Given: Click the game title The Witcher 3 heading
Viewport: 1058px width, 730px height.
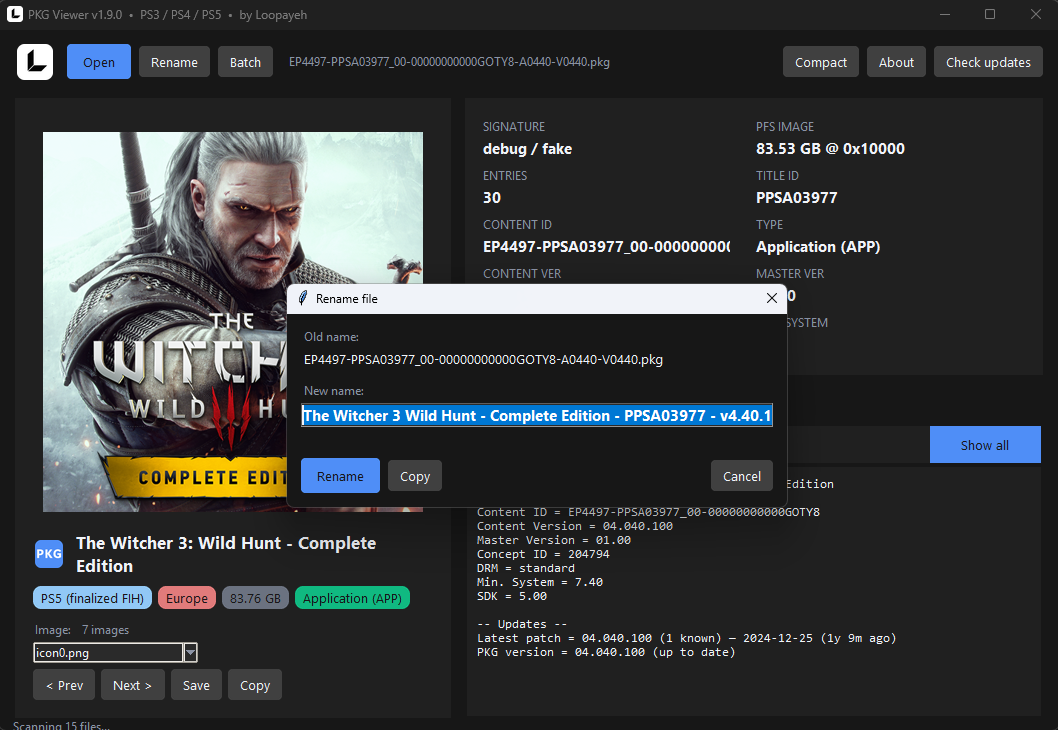Looking at the screenshot, I should (x=226, y=555).
